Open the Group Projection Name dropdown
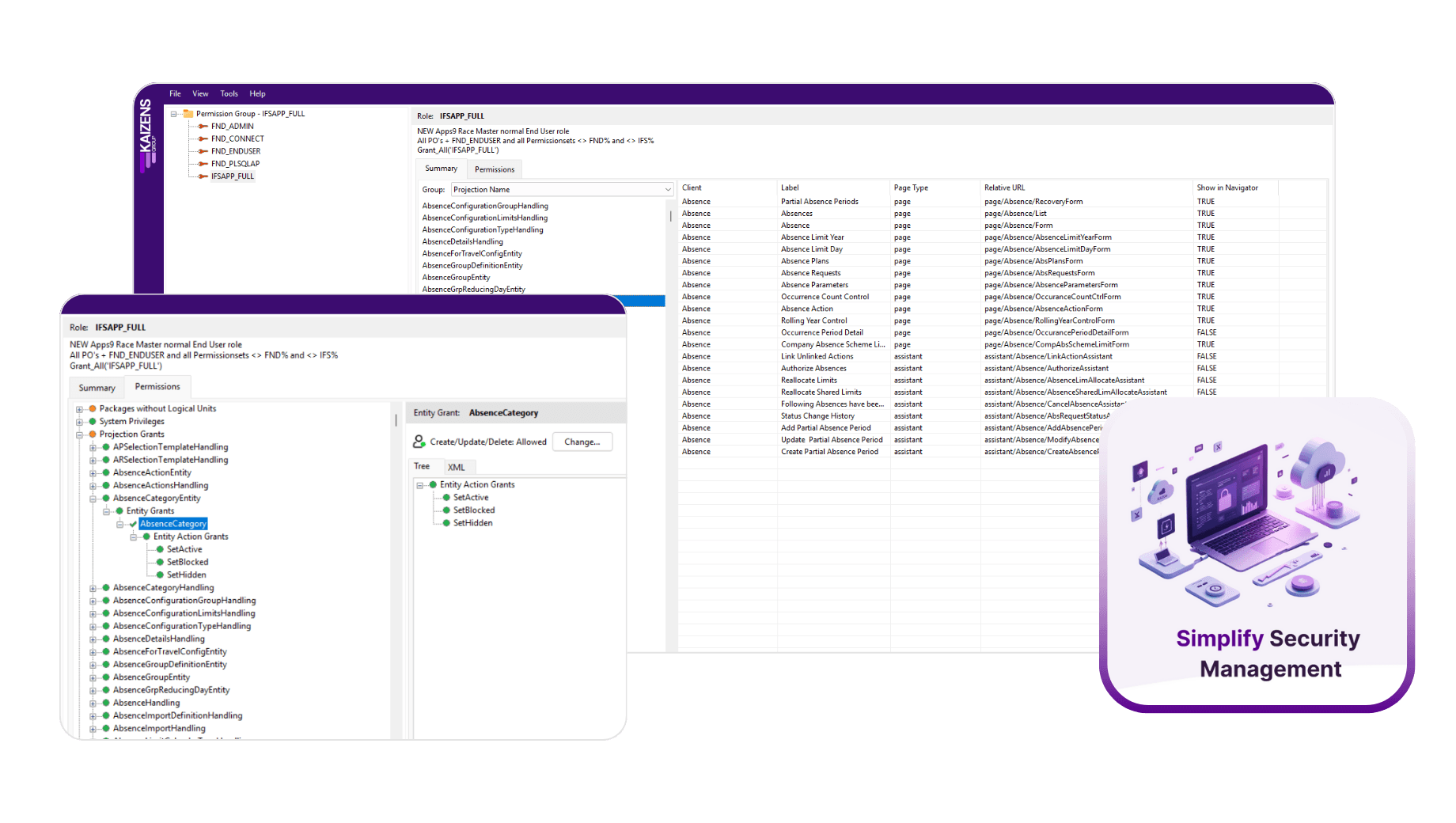Viewport: 1456px width, 823px height. [x=562, y=190]
